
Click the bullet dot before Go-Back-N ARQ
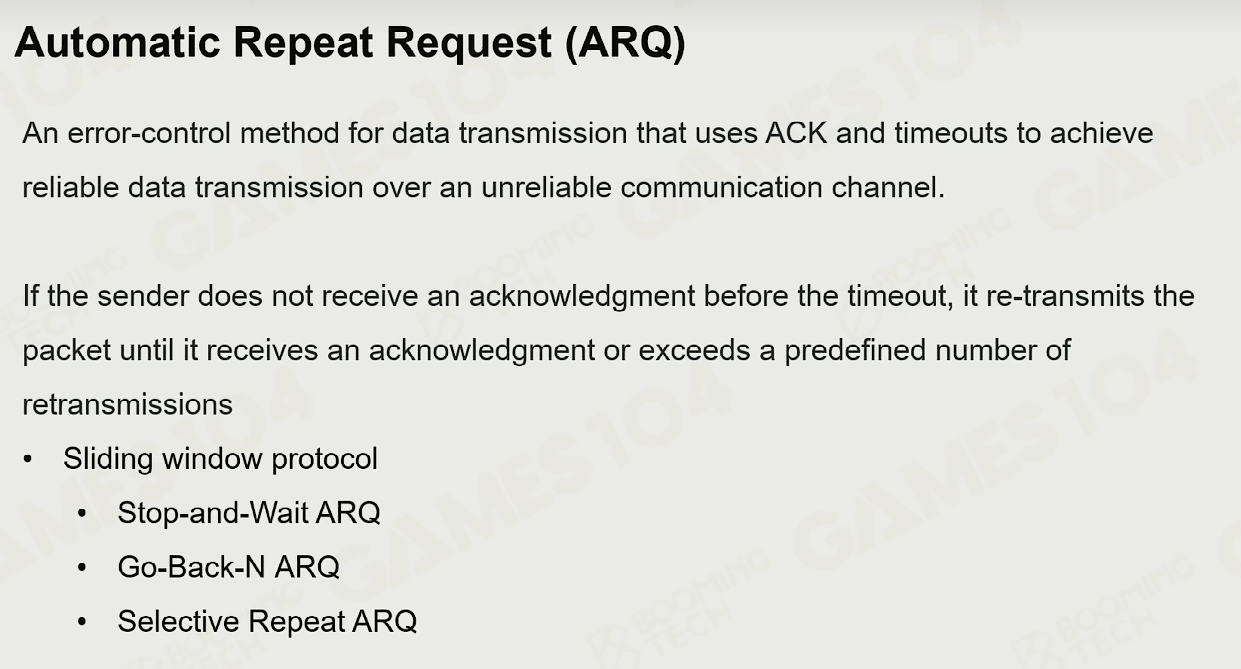coord(82,567)
